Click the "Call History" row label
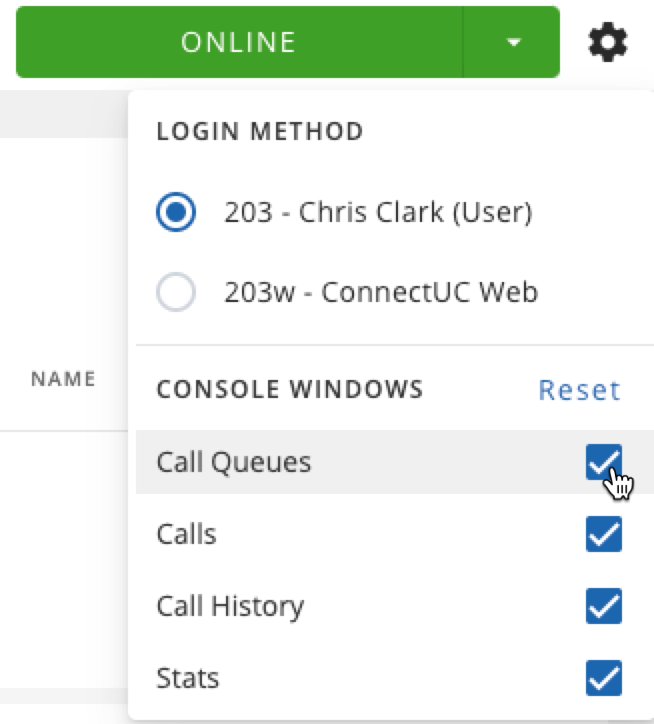The height and width of the screenshot is (724, 654). (x=230, y=607)
